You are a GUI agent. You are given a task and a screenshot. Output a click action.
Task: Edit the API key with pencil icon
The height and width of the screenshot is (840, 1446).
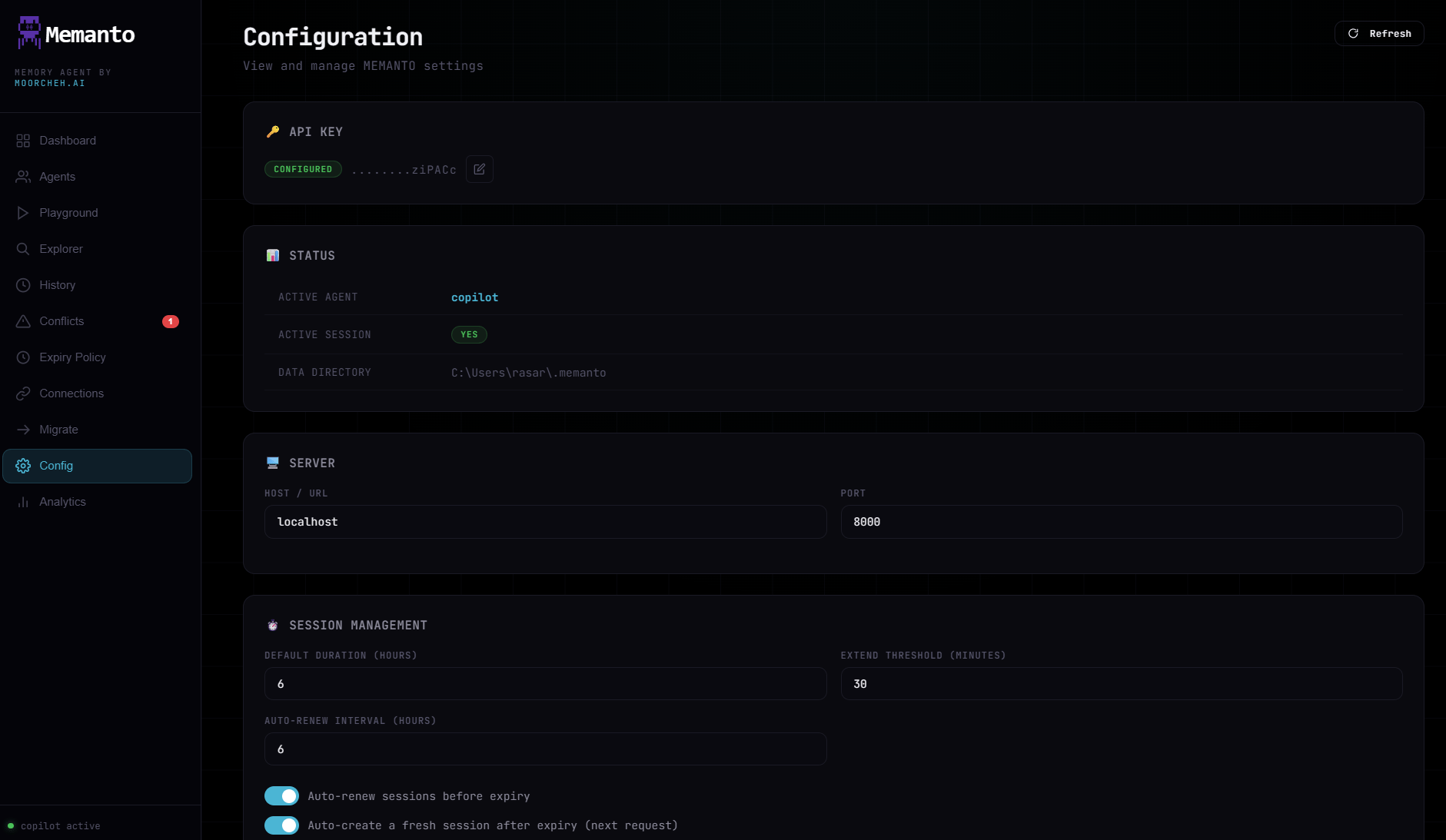[x=479, y=169]
